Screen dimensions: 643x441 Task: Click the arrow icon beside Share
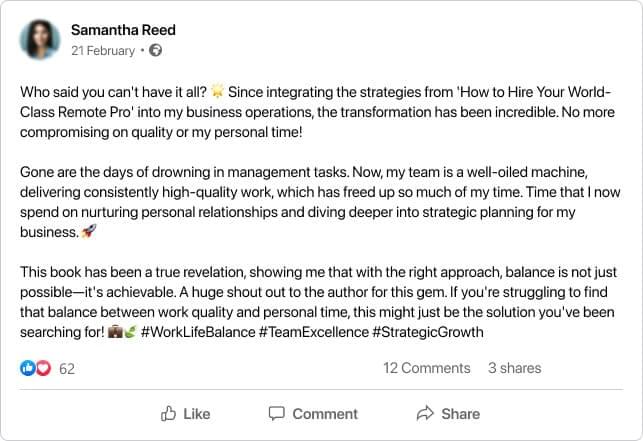pos(424,413)
